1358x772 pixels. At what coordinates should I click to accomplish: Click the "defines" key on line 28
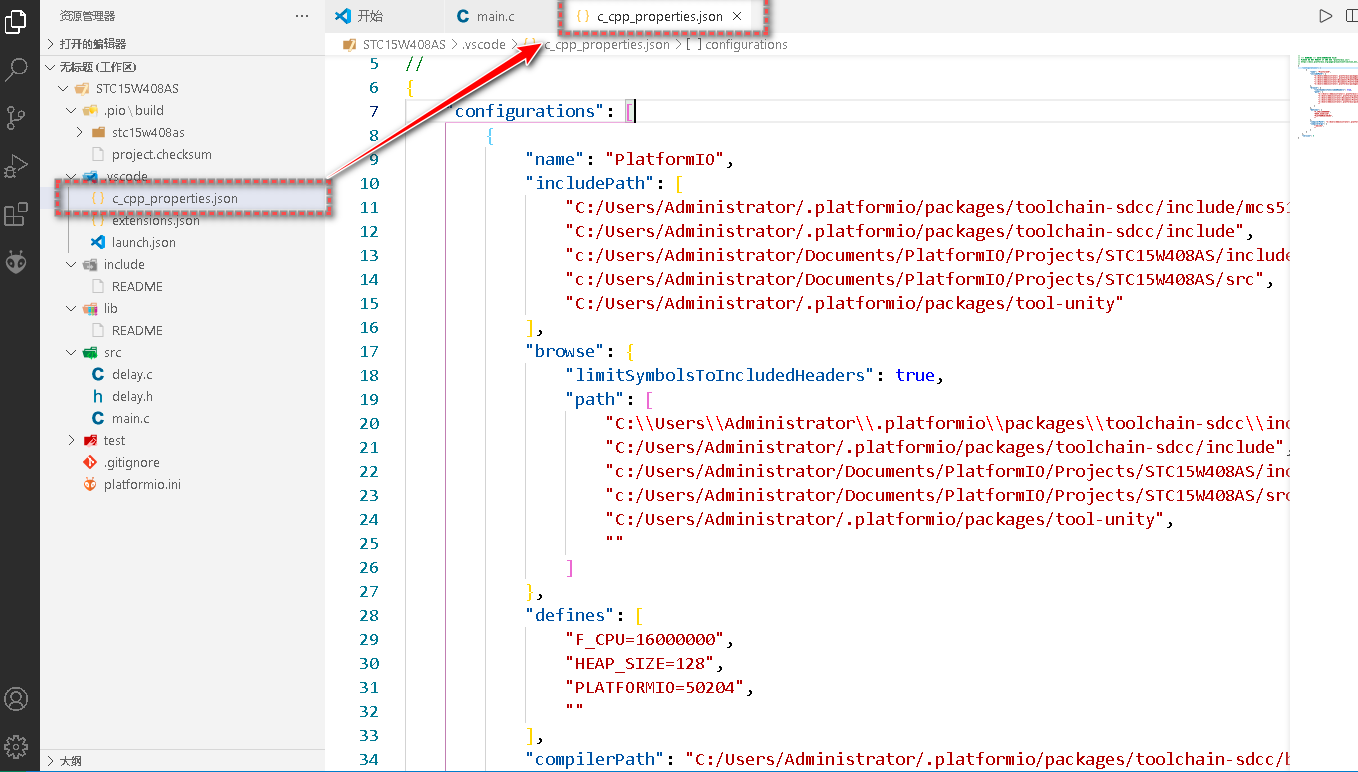[x=570, y=615]
